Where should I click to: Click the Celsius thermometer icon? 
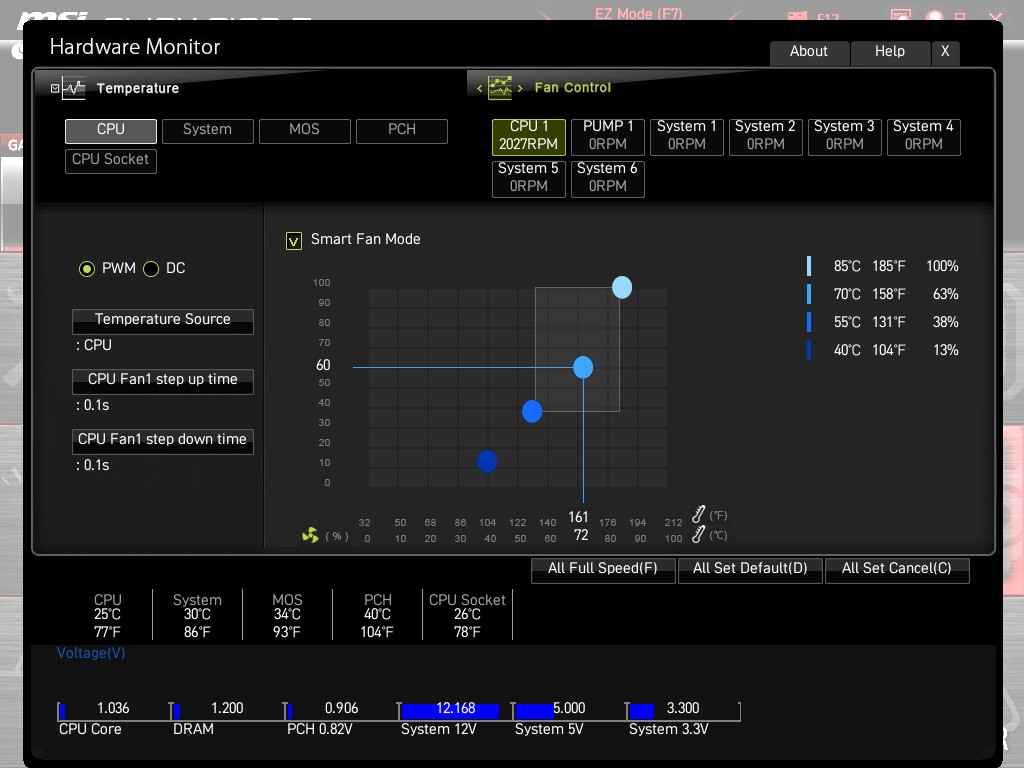pos(698,534)
